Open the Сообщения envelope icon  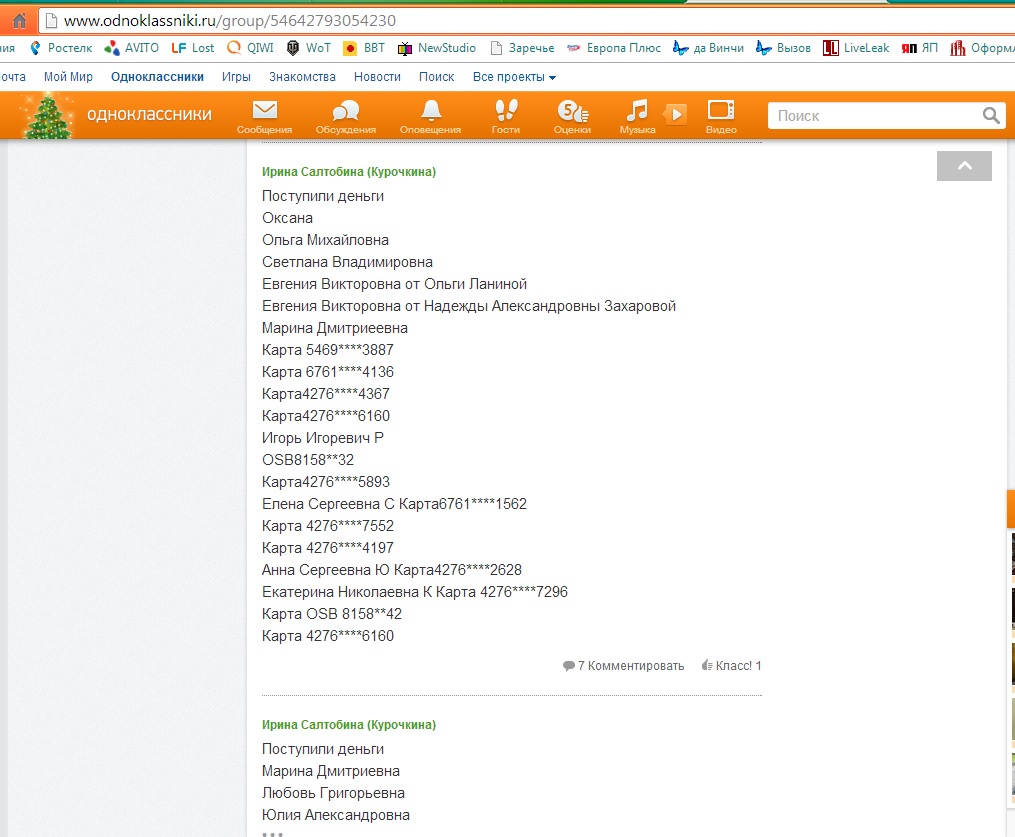264,112
